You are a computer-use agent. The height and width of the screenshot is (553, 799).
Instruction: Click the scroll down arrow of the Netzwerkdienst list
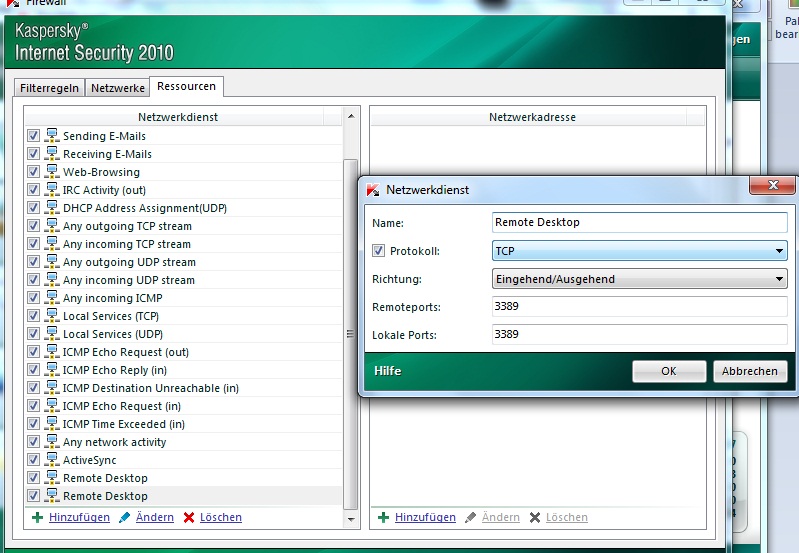point(351,519)
